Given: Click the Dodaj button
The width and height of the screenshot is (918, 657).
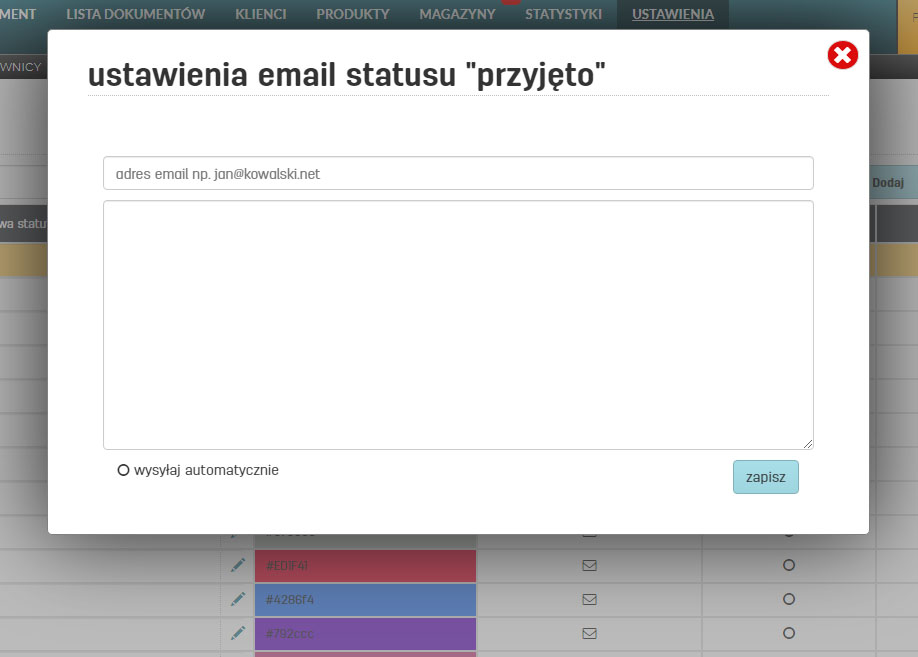Looking at the screenshot, I should coord(889,182).
